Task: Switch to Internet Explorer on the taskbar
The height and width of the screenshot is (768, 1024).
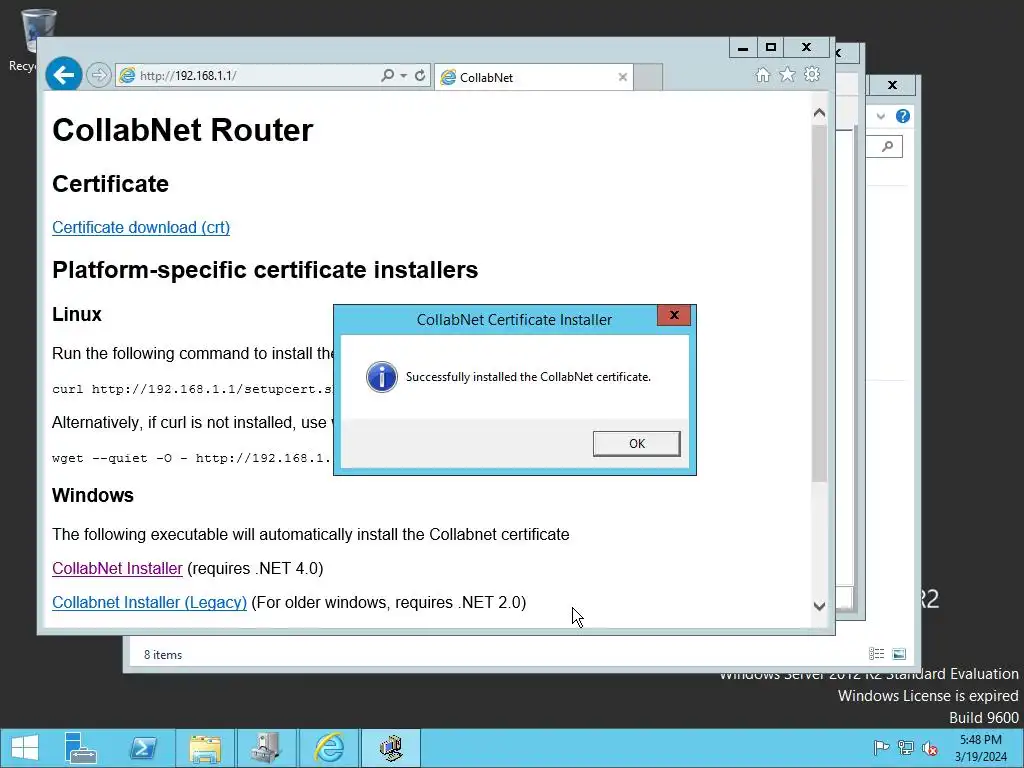Action: (x=328, y=748)
